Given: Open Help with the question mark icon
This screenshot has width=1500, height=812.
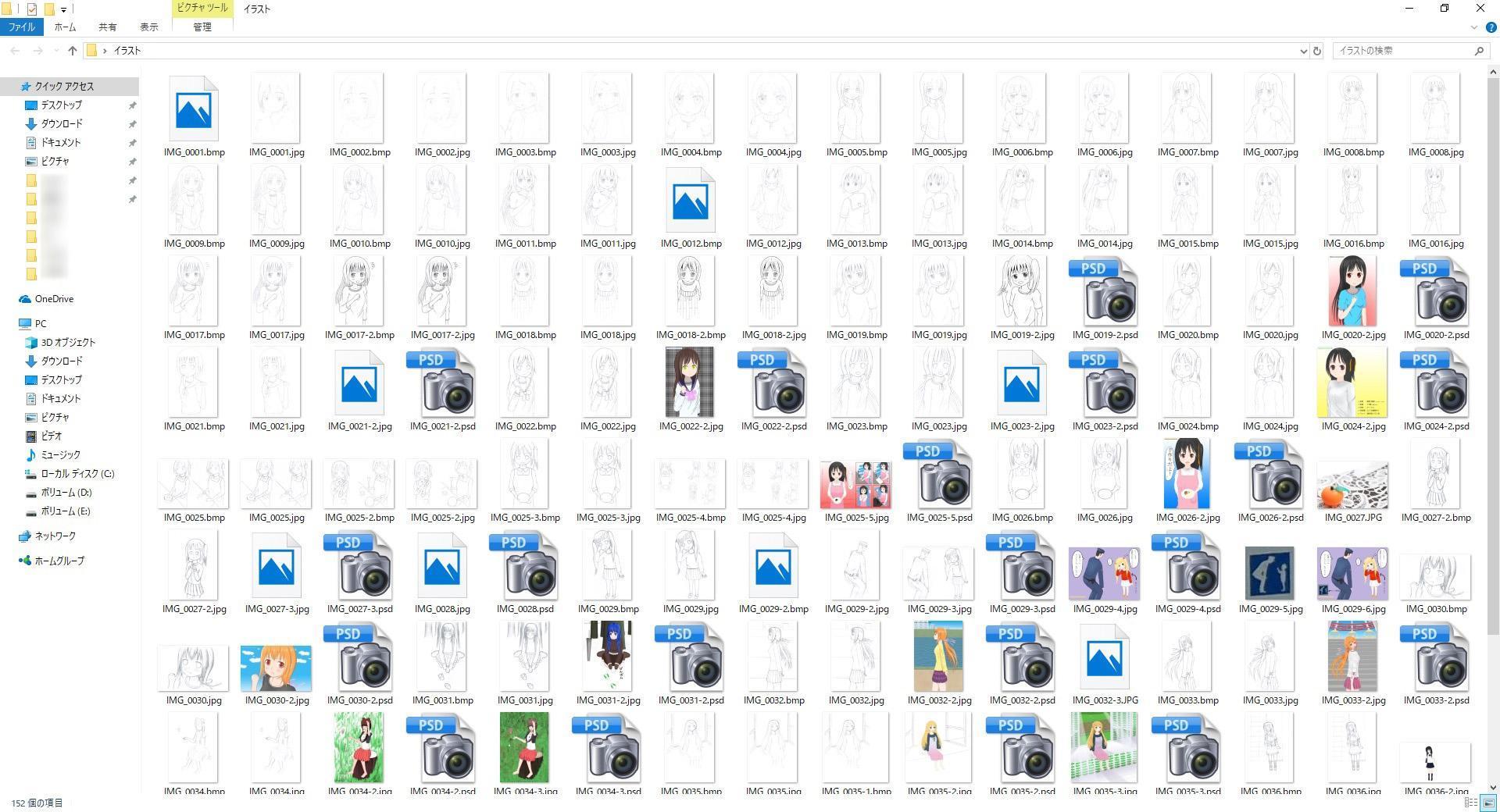Looking at the screenshot, I should [x=1490, y=27].
